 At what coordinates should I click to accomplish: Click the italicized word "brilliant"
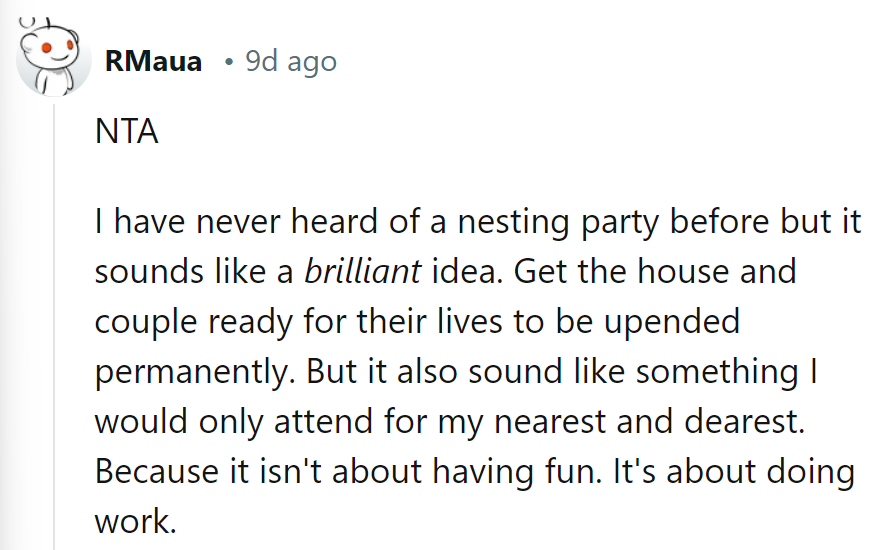pos(364,272)
